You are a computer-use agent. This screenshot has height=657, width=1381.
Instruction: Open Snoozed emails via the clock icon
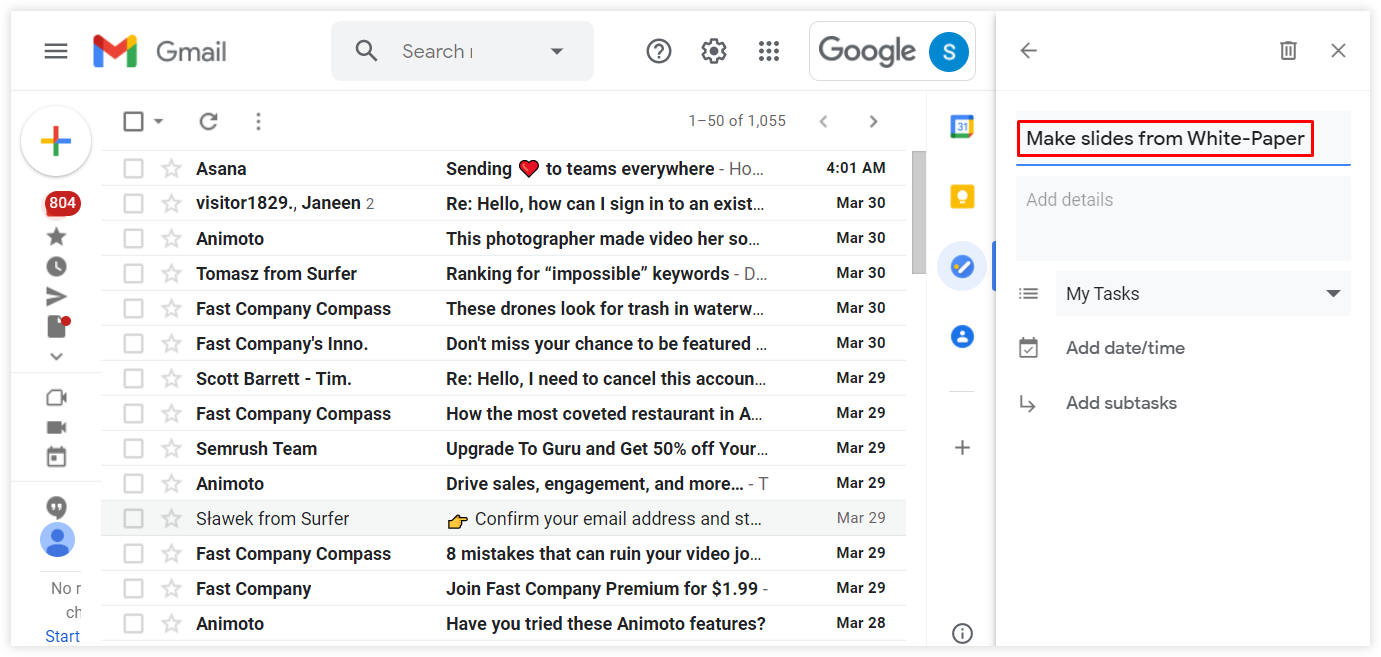[x=56, y=266]
